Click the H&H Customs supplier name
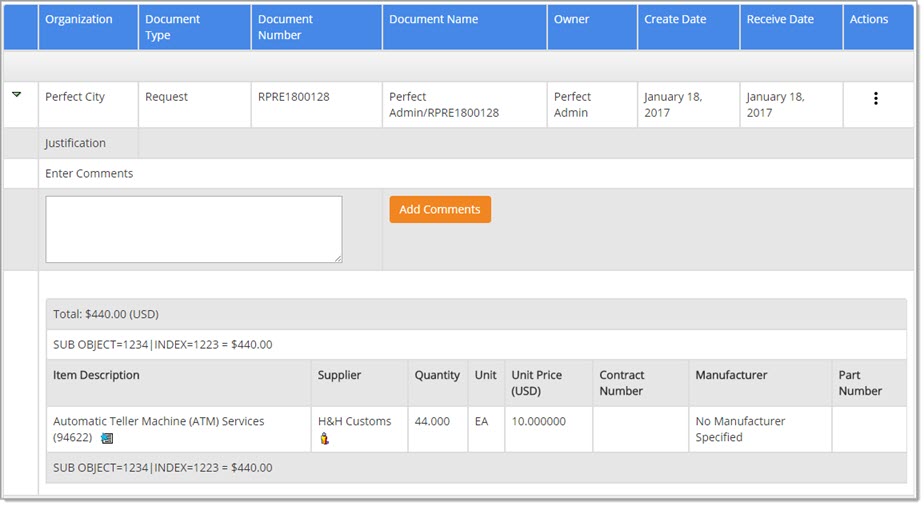Viewport: 924px width, 506px height. 354,422
